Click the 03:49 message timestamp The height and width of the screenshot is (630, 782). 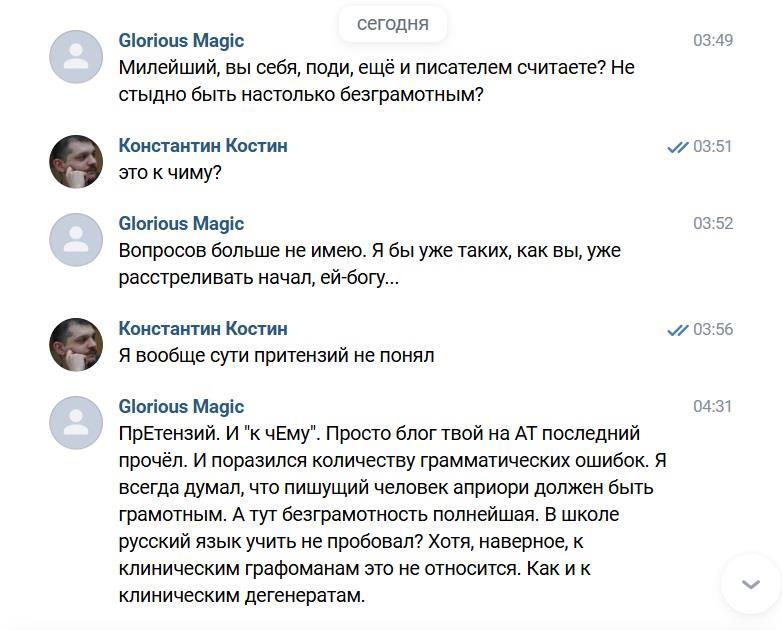pyautogui.click(x=713, y=41)
